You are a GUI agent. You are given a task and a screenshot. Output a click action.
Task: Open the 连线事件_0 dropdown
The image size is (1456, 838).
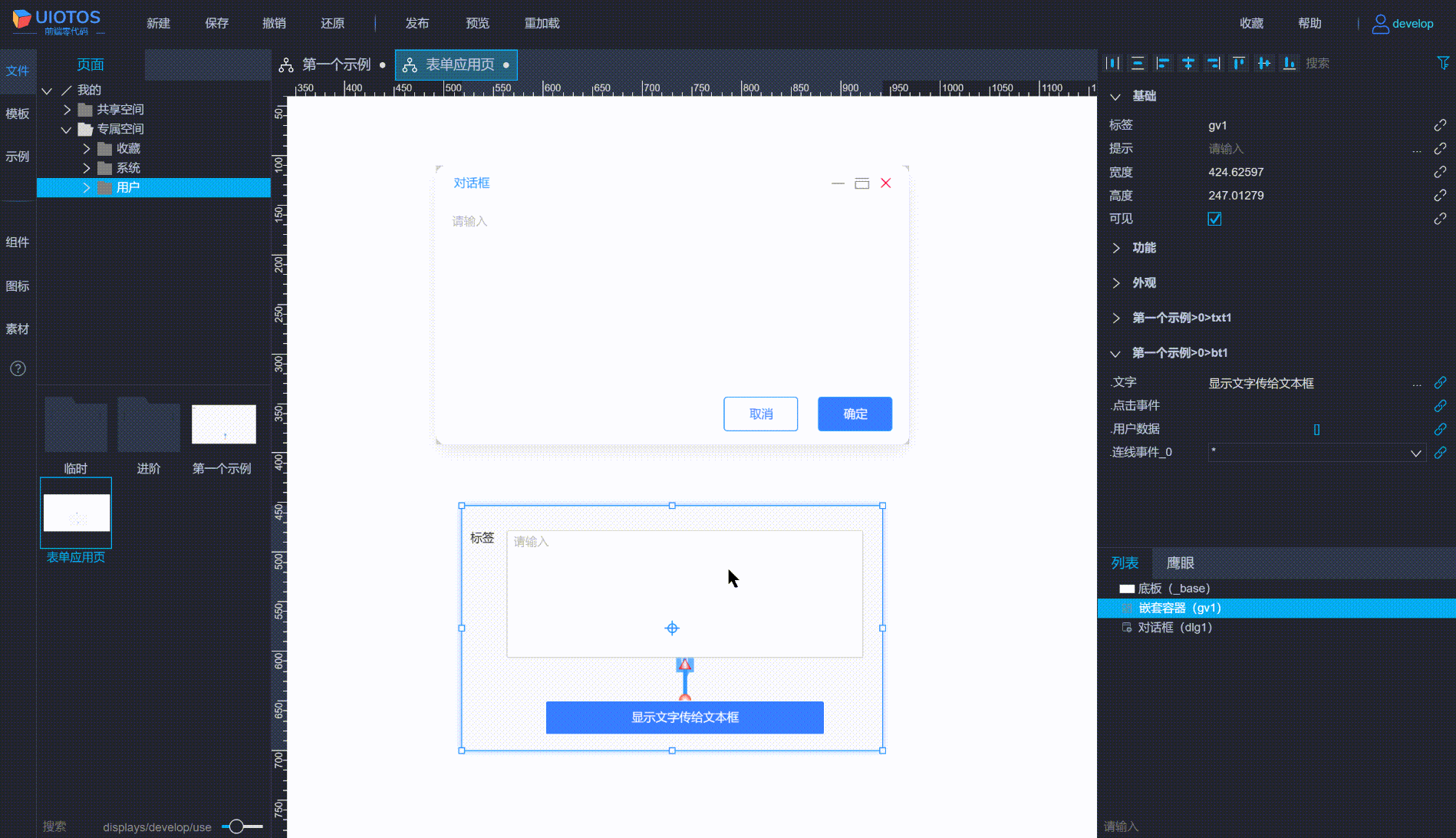[x=1415, y=453]
